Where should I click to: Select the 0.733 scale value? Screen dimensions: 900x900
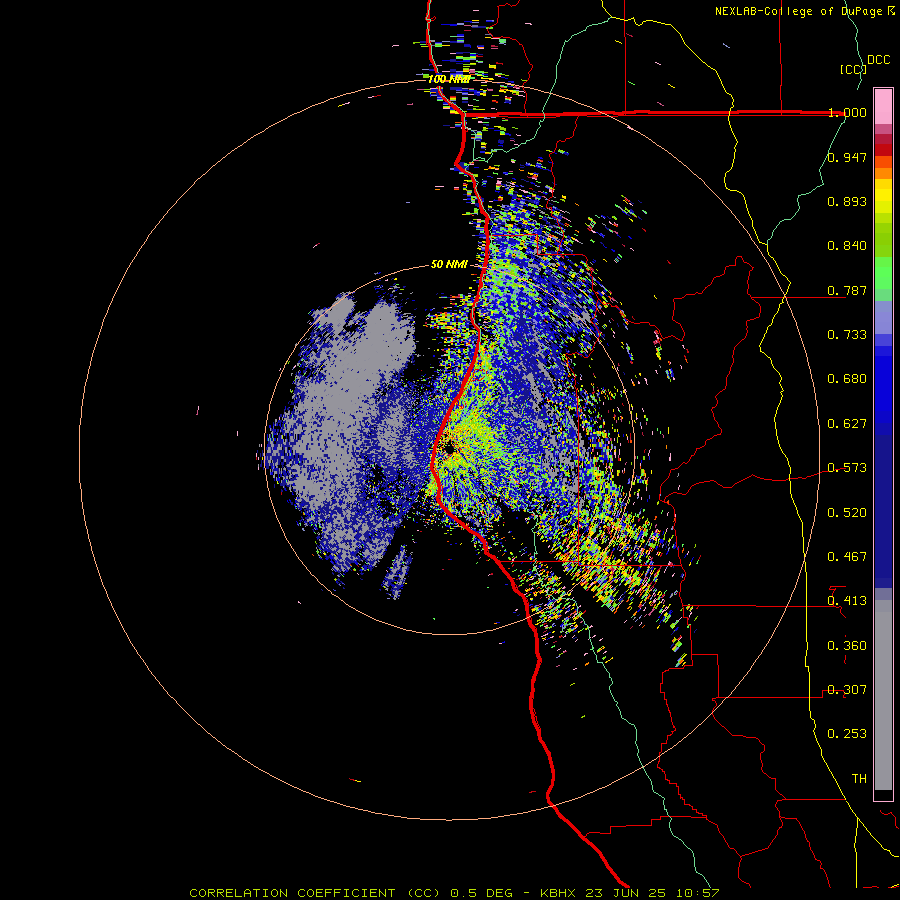pyautogui.click(x=847, y=335)
